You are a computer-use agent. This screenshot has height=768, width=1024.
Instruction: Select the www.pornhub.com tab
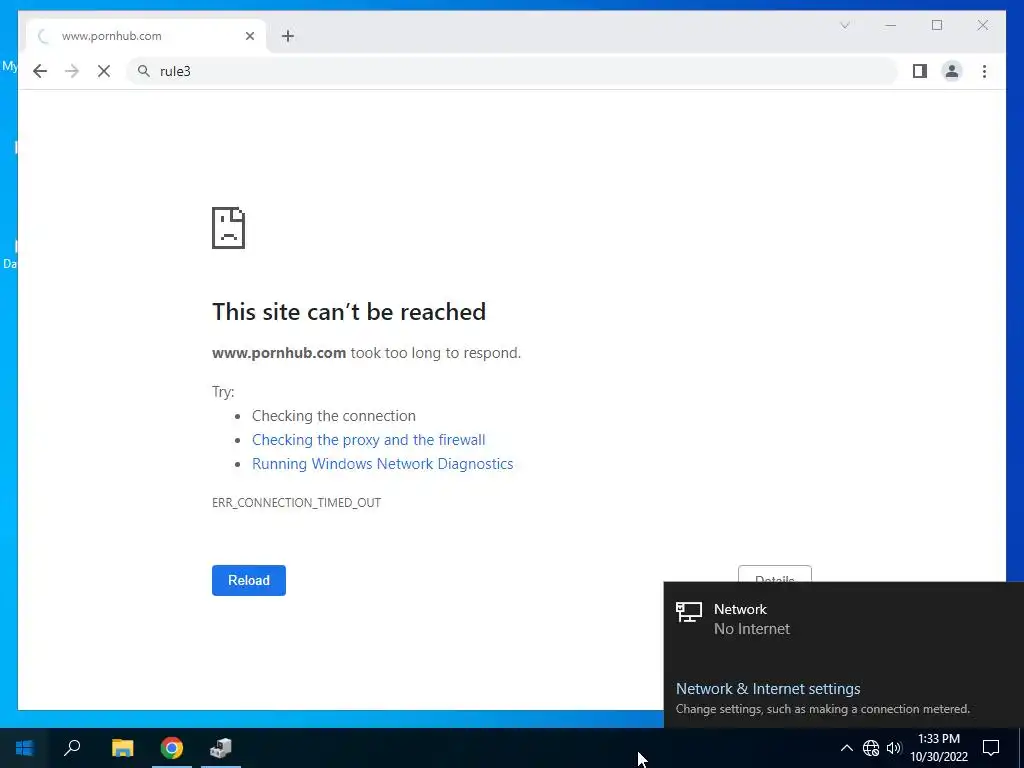145,36
